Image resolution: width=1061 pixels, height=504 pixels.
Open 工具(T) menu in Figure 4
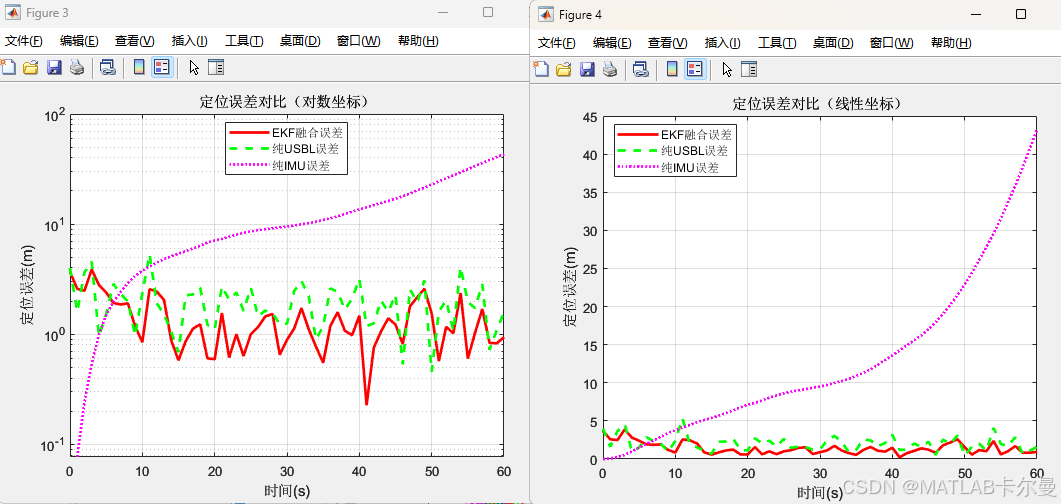[x=777, y=43]
